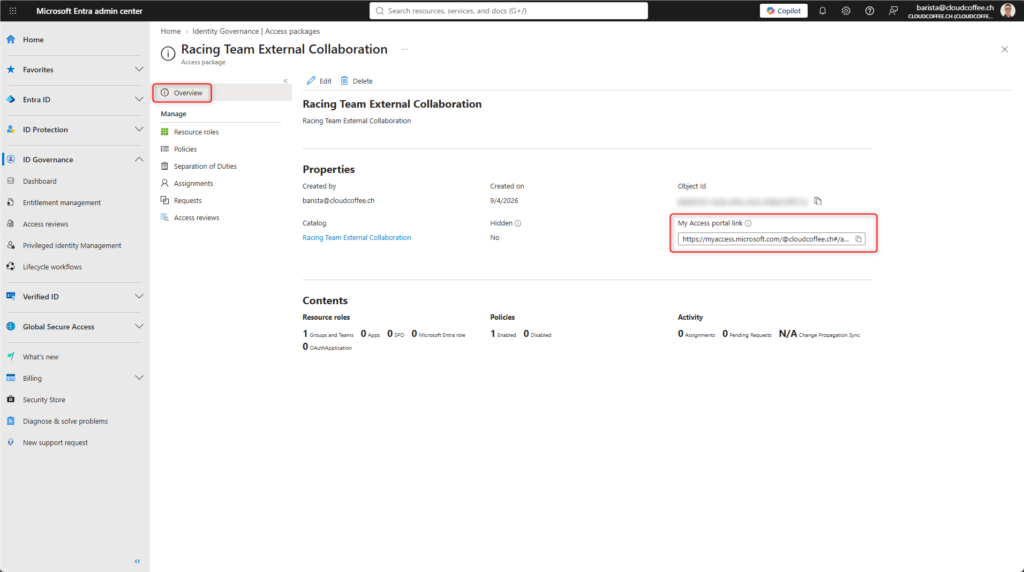Click the Entra ID diamond icon

[x=10, y=99]
